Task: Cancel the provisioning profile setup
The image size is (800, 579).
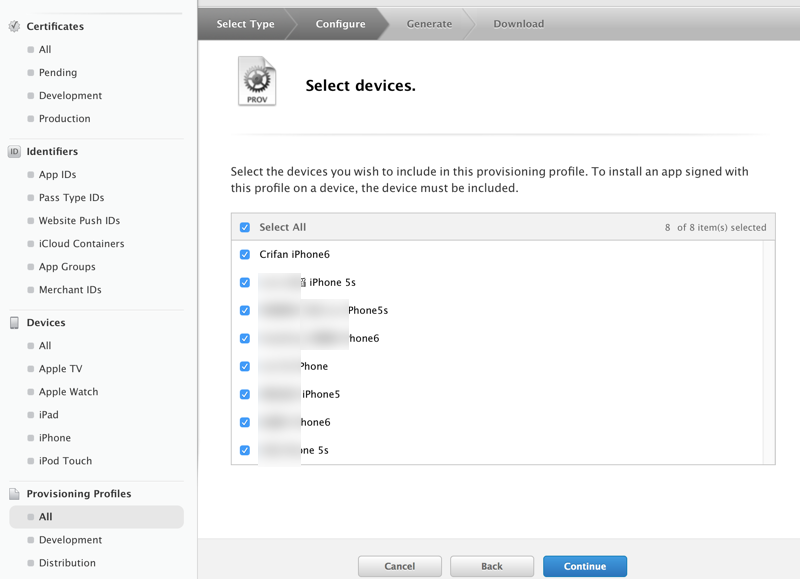Action: tap(399, 566)
